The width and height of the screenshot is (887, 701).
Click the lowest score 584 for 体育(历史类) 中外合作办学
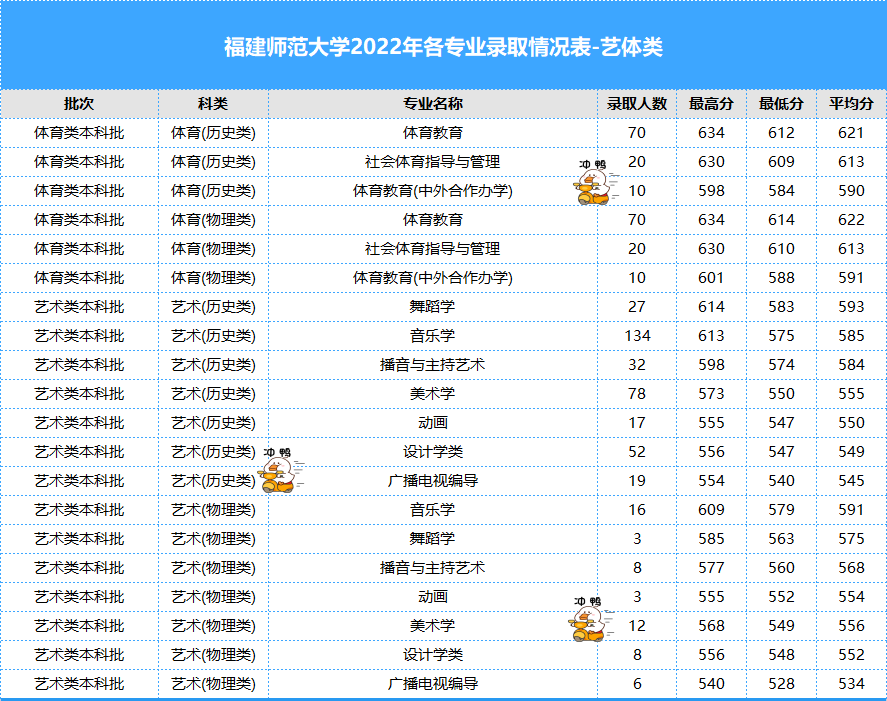click(781, 191)
